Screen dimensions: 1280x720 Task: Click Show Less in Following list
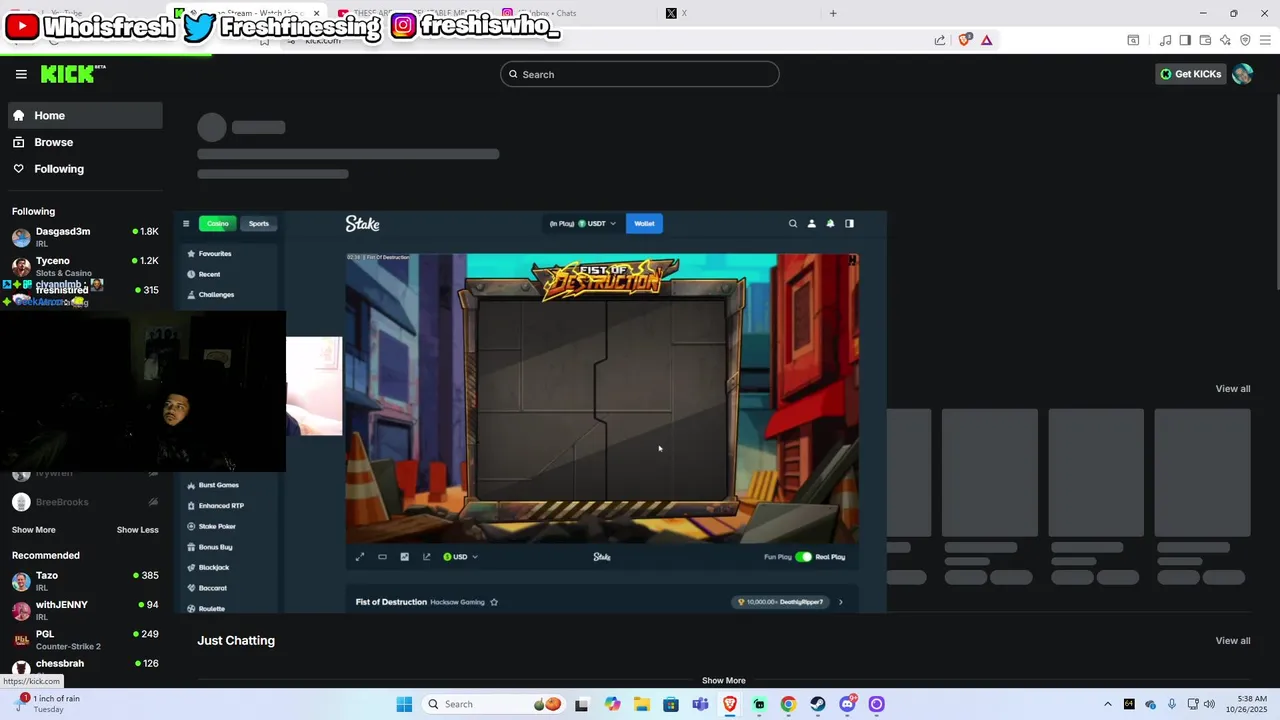[x=137, y=530]
